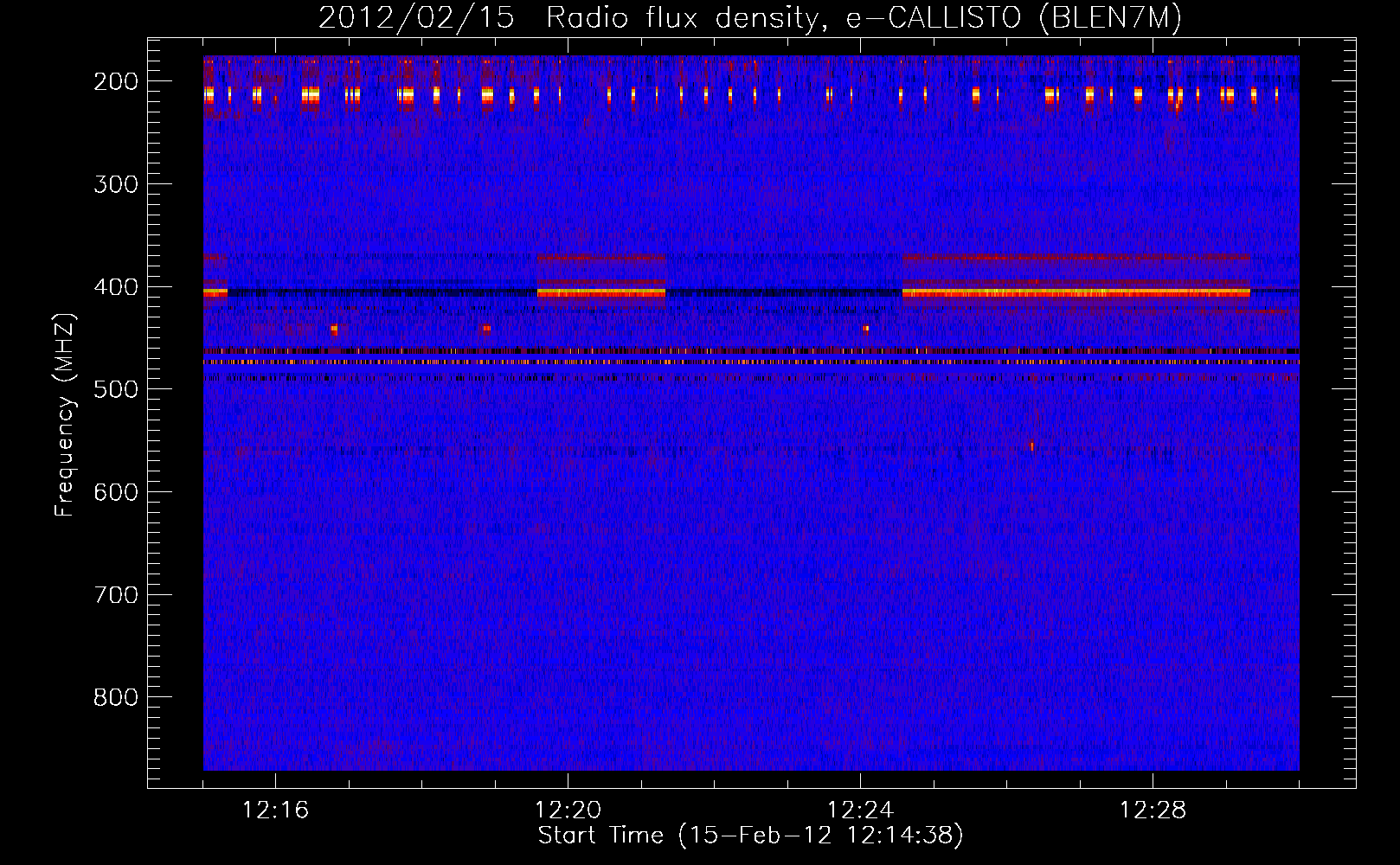
Task: Click the 300 frequency tick label
Action: pos(116,184)
